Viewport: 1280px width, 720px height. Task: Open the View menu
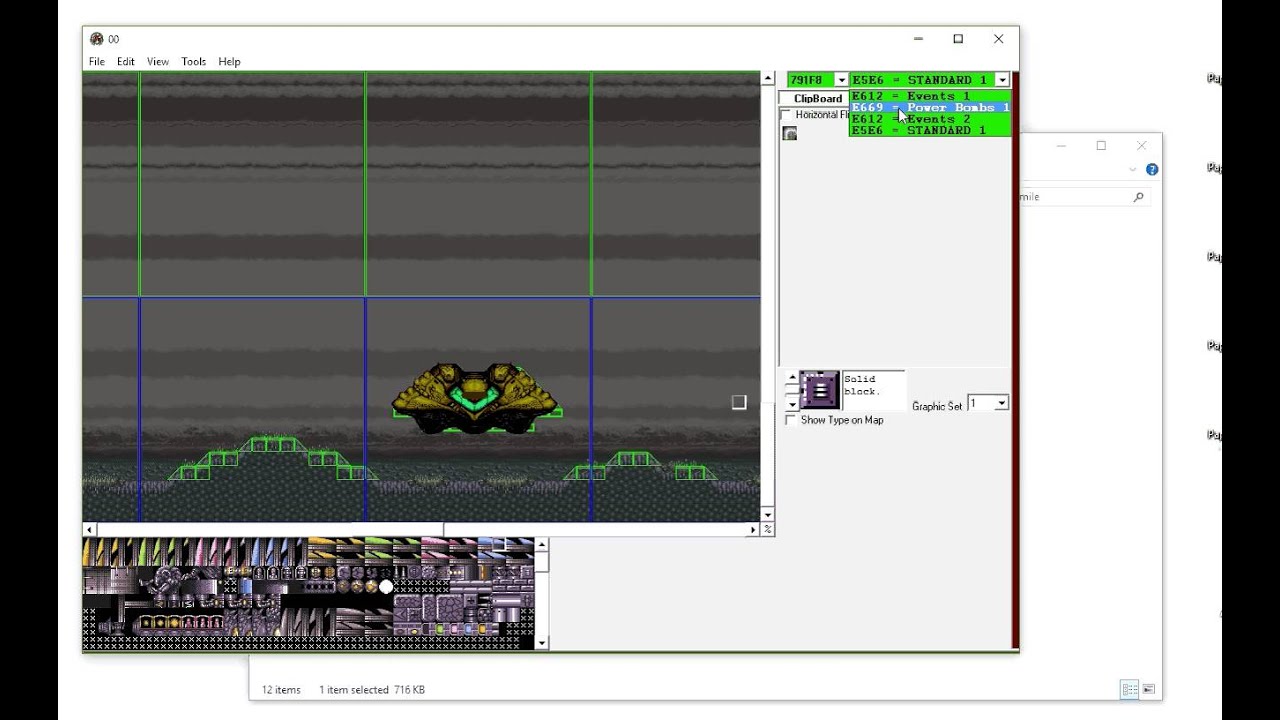[158, 62]
